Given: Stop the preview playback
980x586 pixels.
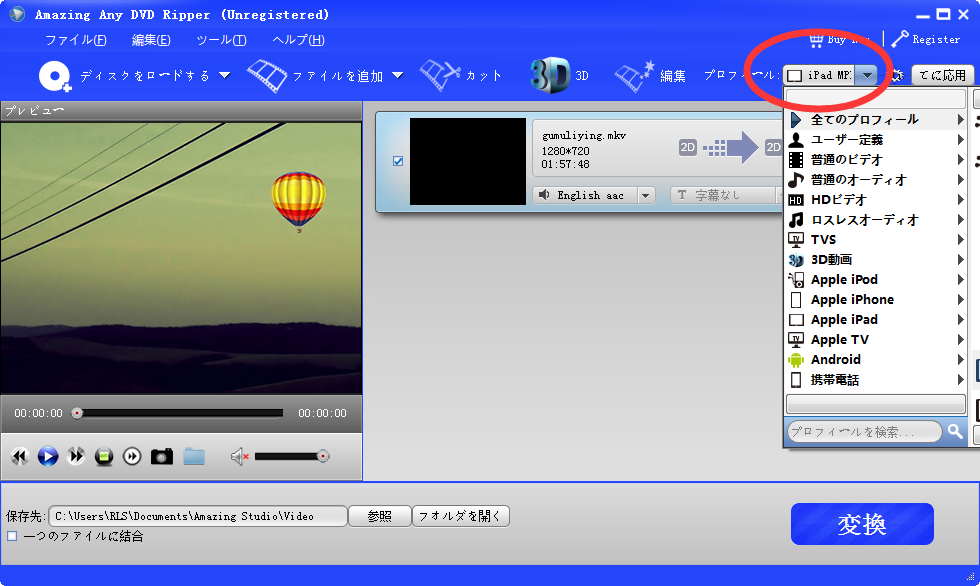Looking at the screenshot, I should [104, 457].
